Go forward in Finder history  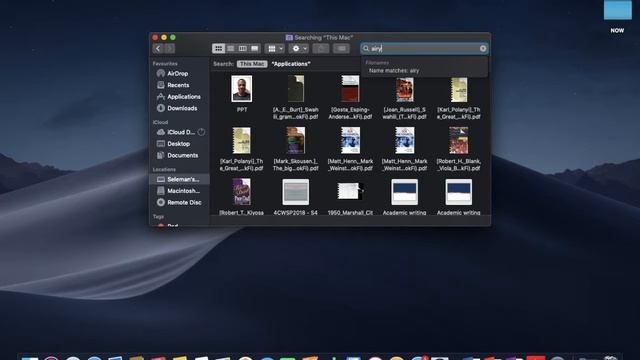coord(170,49)
